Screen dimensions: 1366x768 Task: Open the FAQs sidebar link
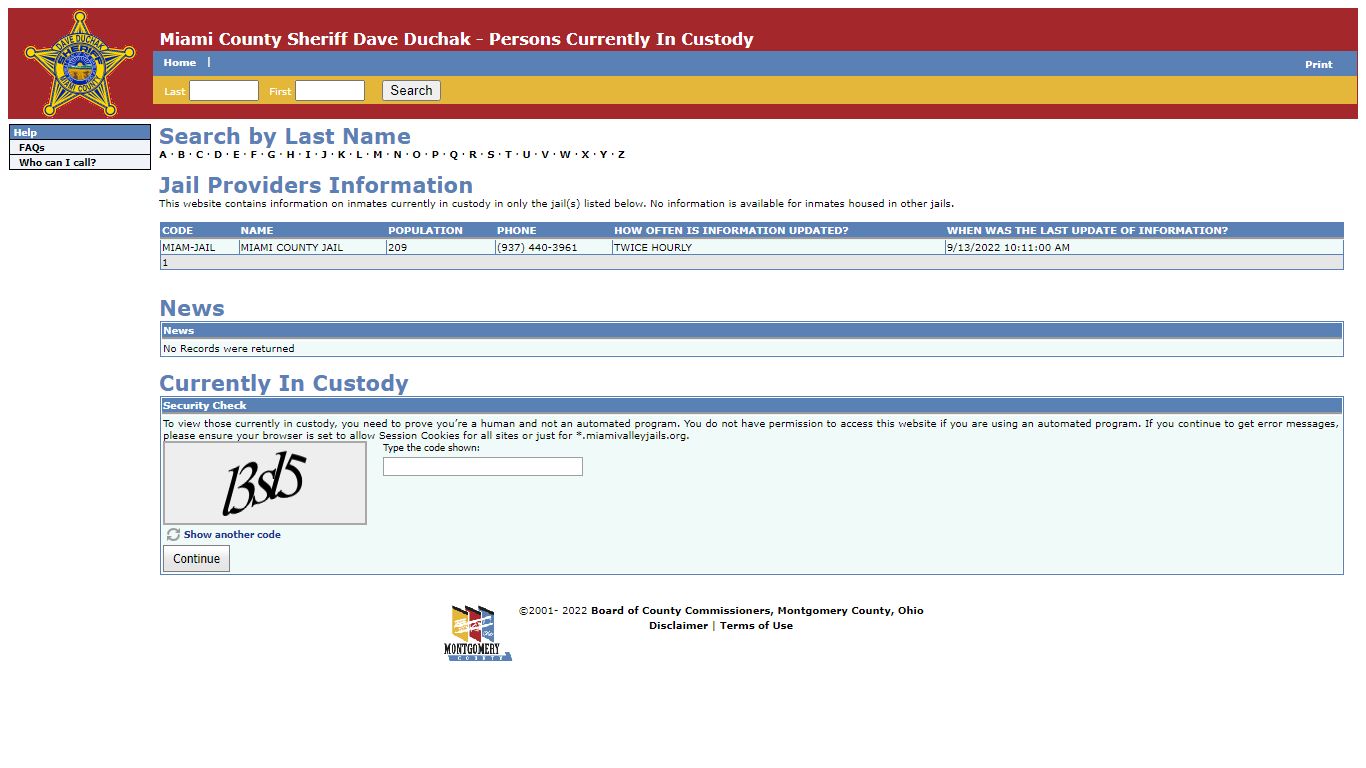tap(32, 148)
